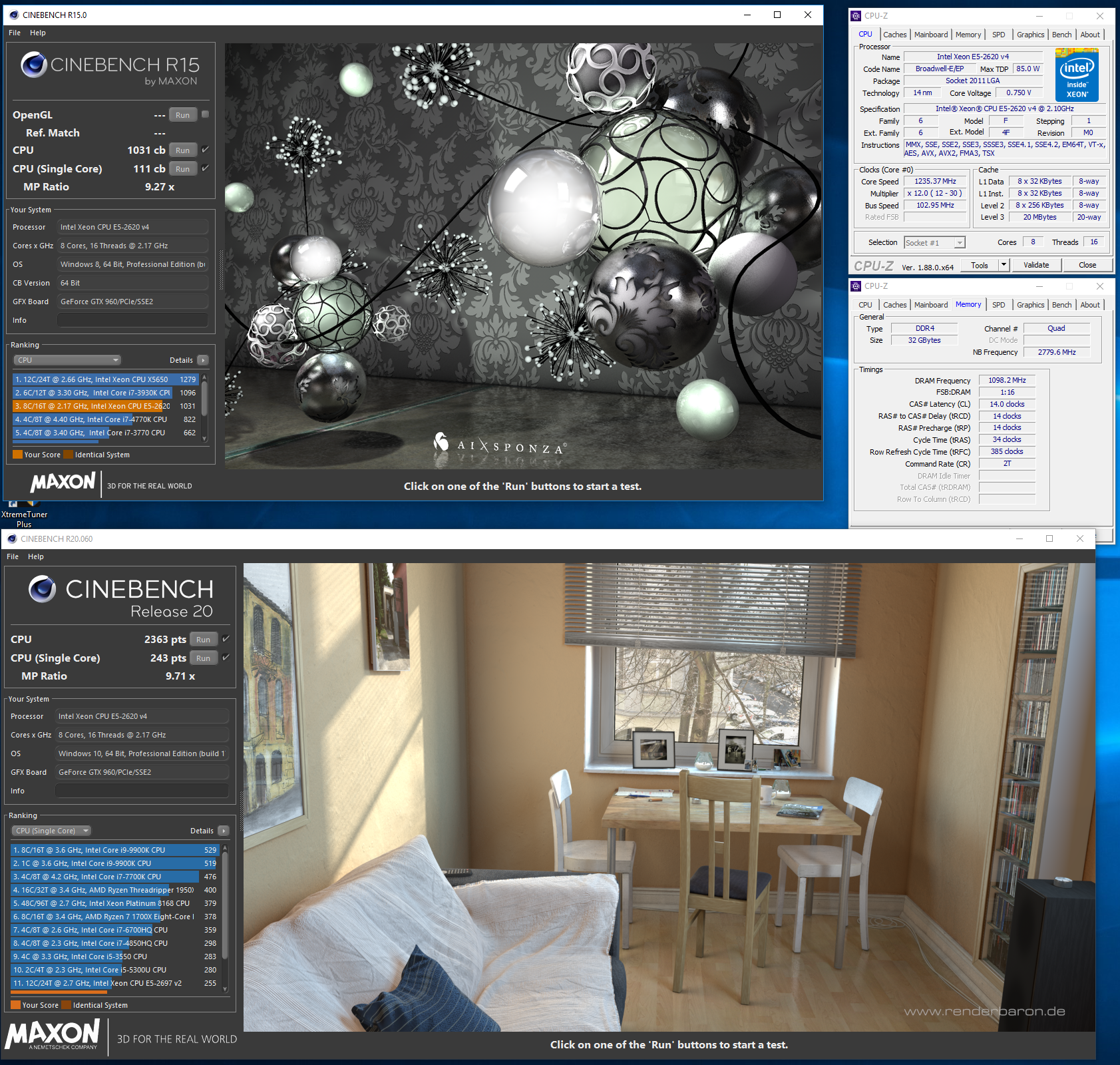Switch to the Caches tab in upper CPU-Z window
1120x1065 pixels.
tap(895, 35)
